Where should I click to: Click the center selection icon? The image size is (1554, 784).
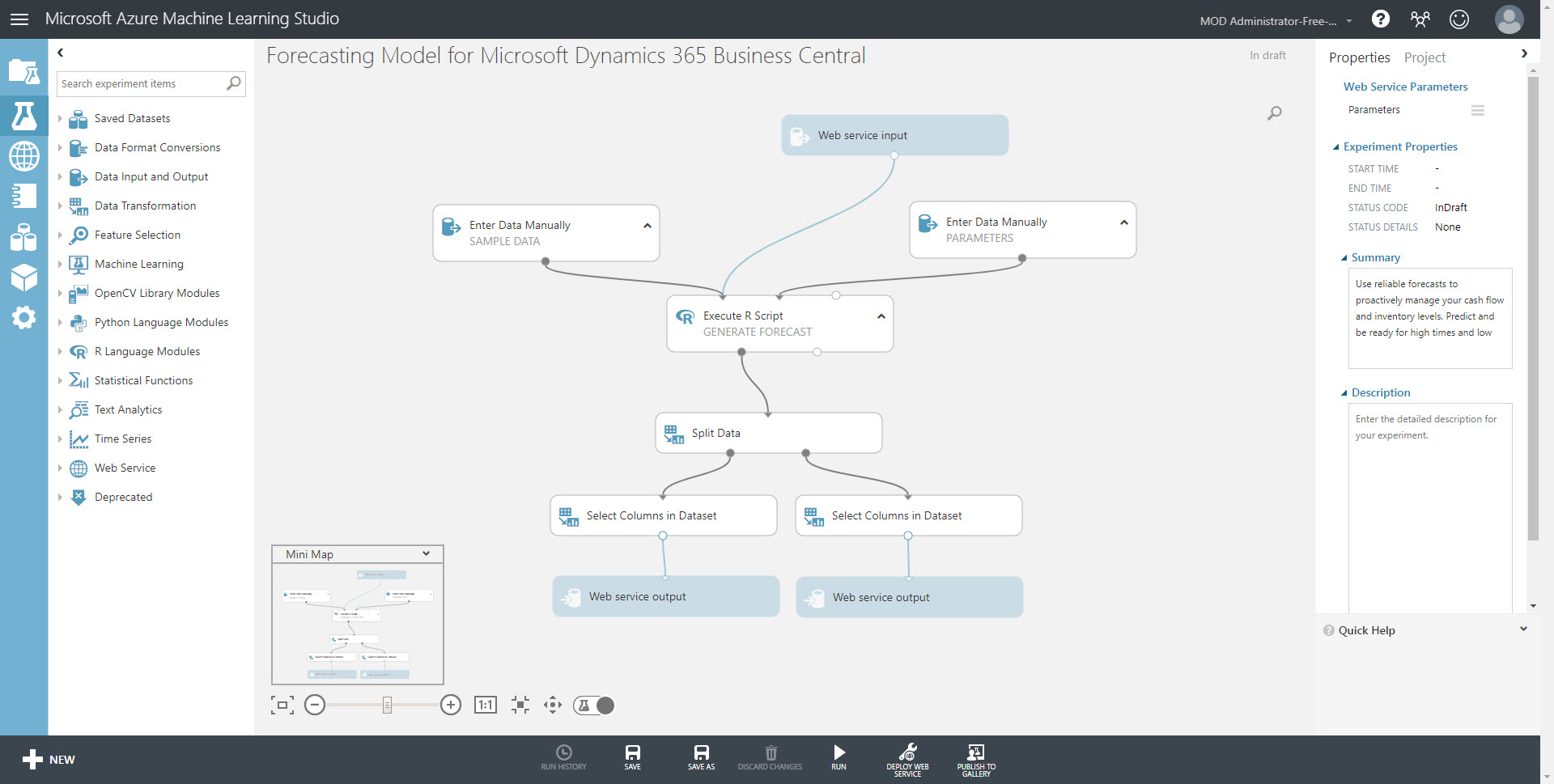[x=520, y=705]
